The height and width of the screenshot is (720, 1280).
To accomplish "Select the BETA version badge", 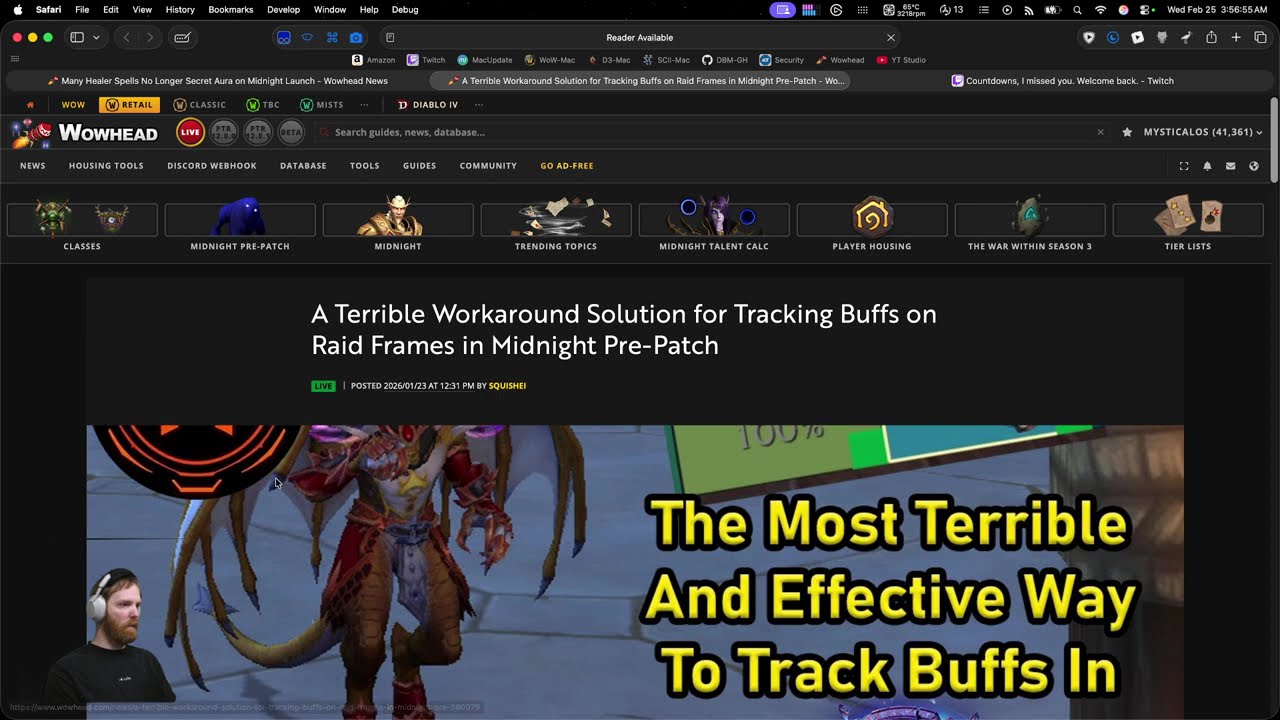I will 291,132.
